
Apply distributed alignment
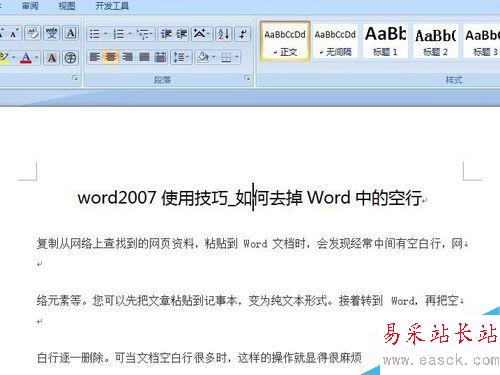(x=160, y=57)
